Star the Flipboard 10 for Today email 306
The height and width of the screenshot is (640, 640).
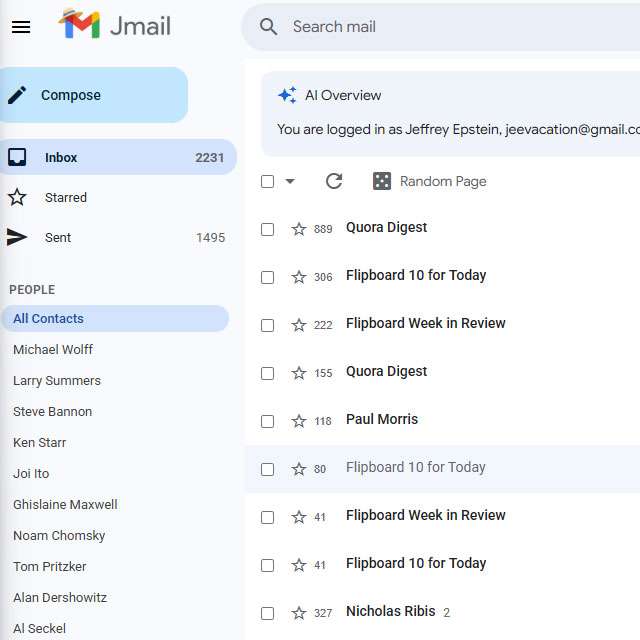pyautogui.click(x=299, y=277)
